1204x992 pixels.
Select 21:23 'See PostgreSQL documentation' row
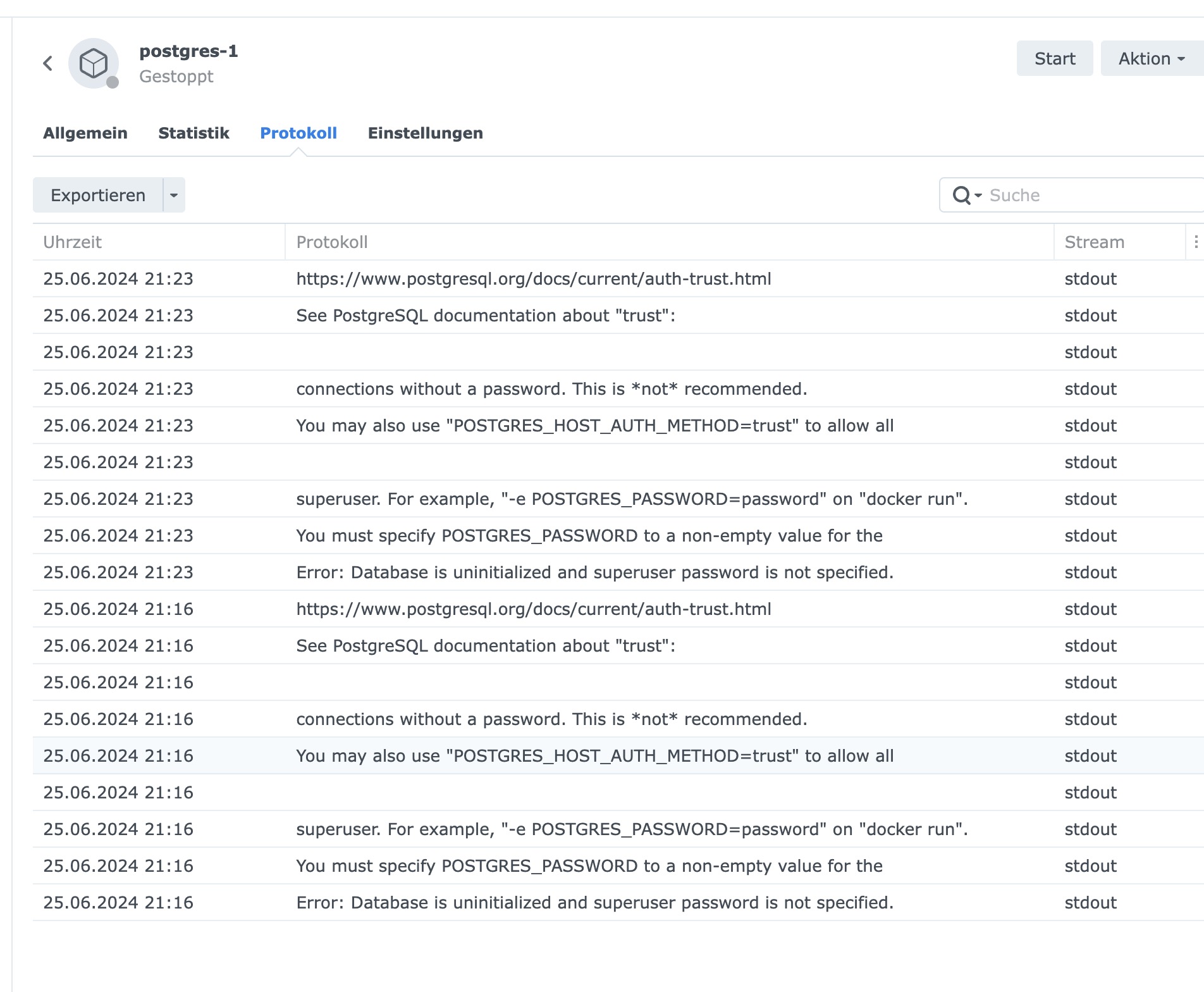[x=618, y=316]
